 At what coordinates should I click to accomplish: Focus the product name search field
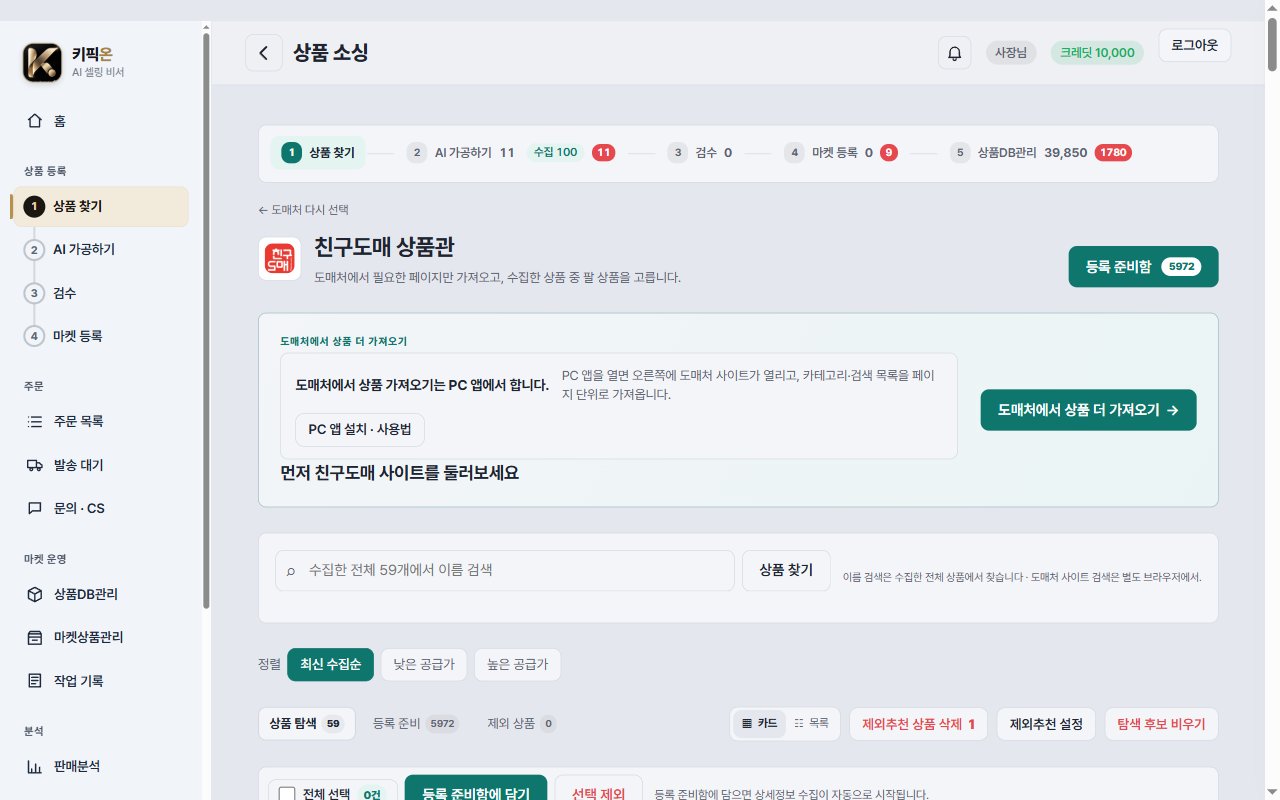(x=505, y=571)
